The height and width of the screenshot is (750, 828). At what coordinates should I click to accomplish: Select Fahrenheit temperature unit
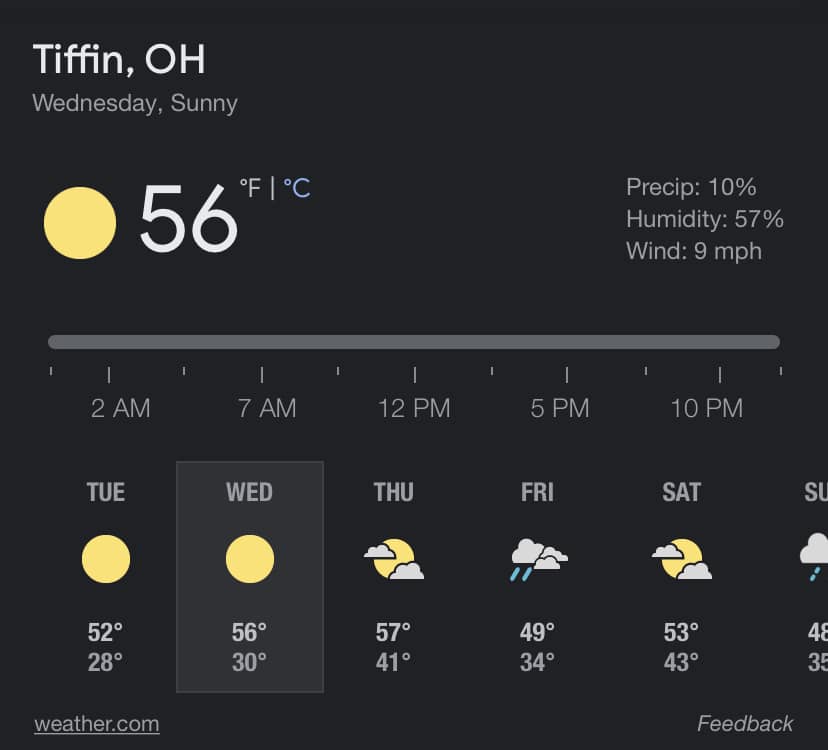249,188
